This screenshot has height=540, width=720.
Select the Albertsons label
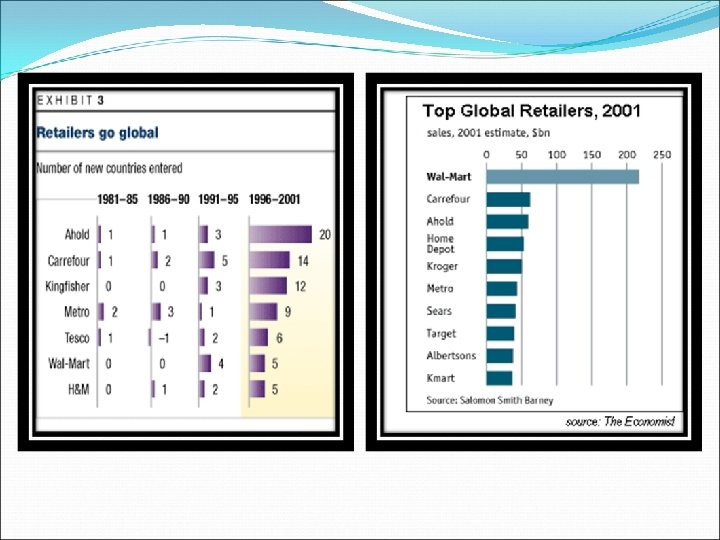pos(451,355)
